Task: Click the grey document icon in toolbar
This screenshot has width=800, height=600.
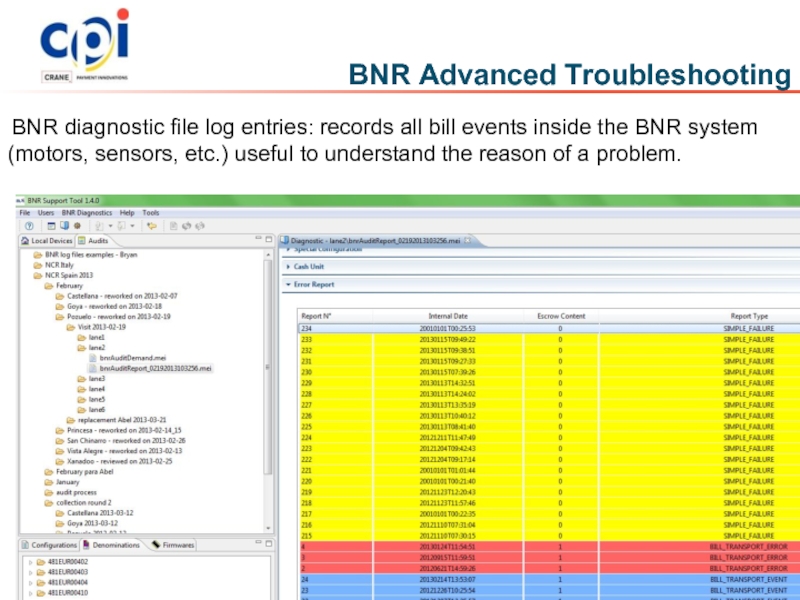Action: click(173, 226)
